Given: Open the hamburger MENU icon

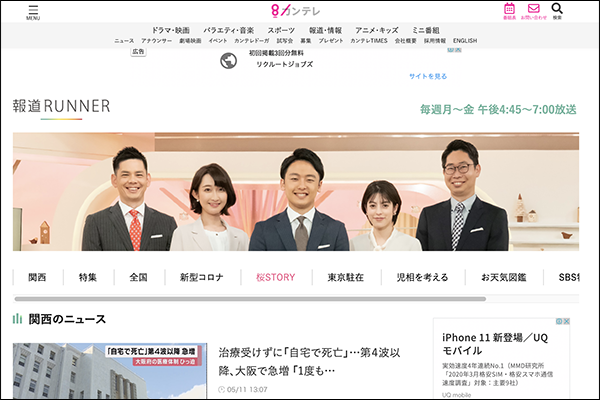Looking at the screenshot, I should 33,12.
